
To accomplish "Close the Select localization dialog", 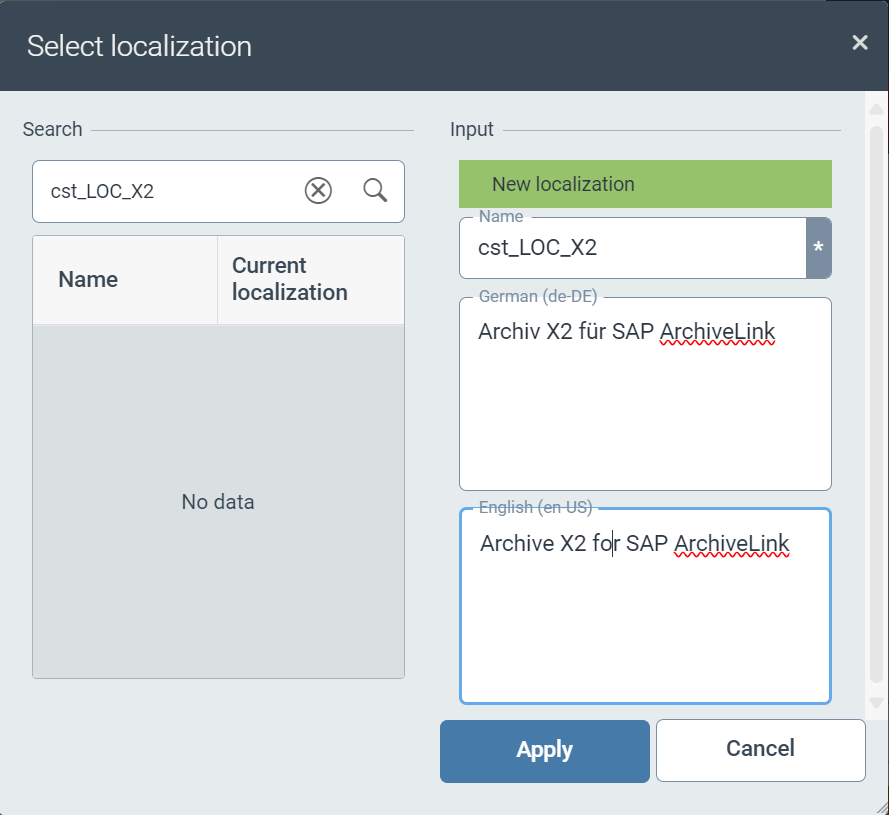I will click(x=859, y=42).
